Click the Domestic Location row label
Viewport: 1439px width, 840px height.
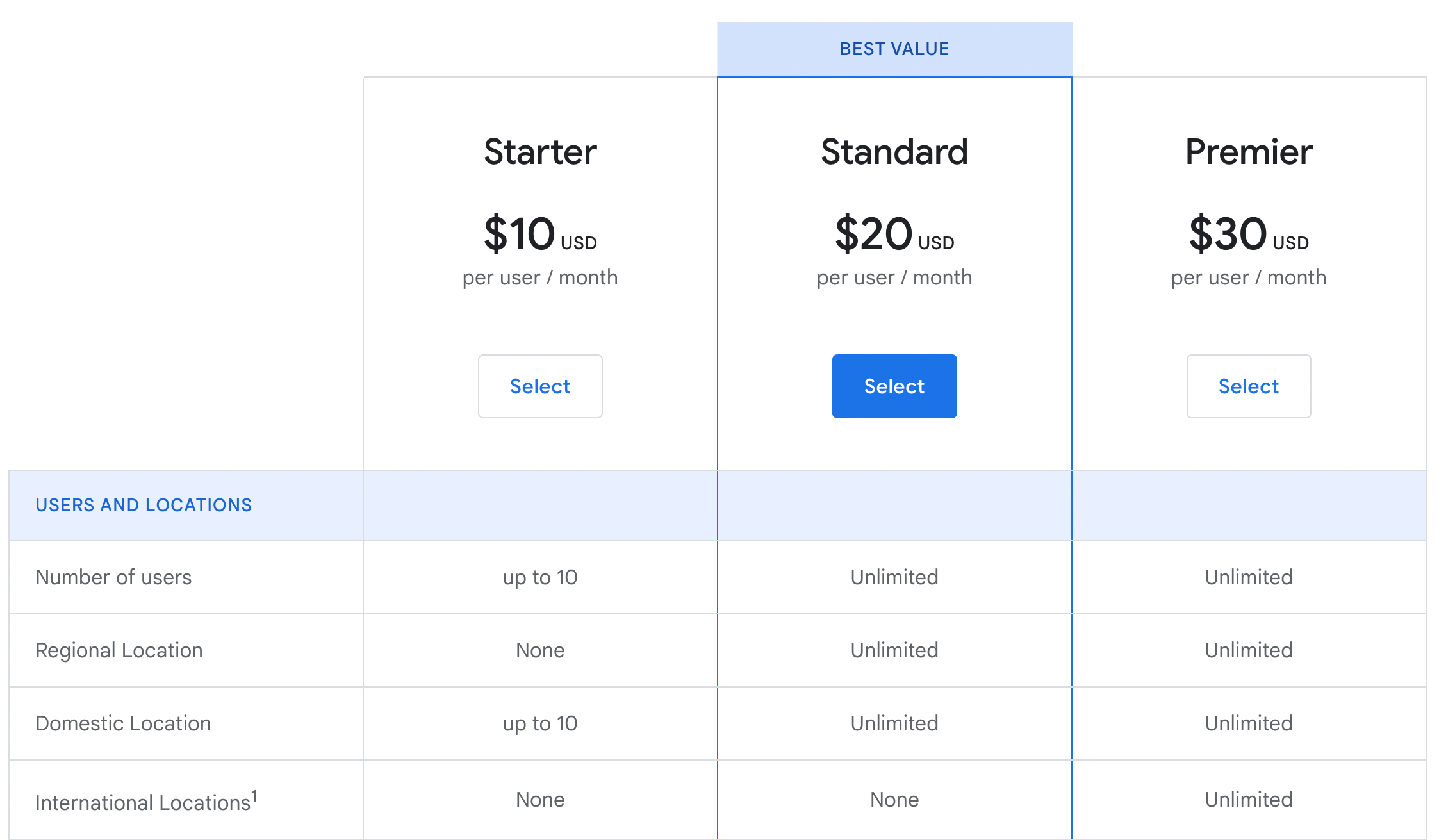[123, 723]
